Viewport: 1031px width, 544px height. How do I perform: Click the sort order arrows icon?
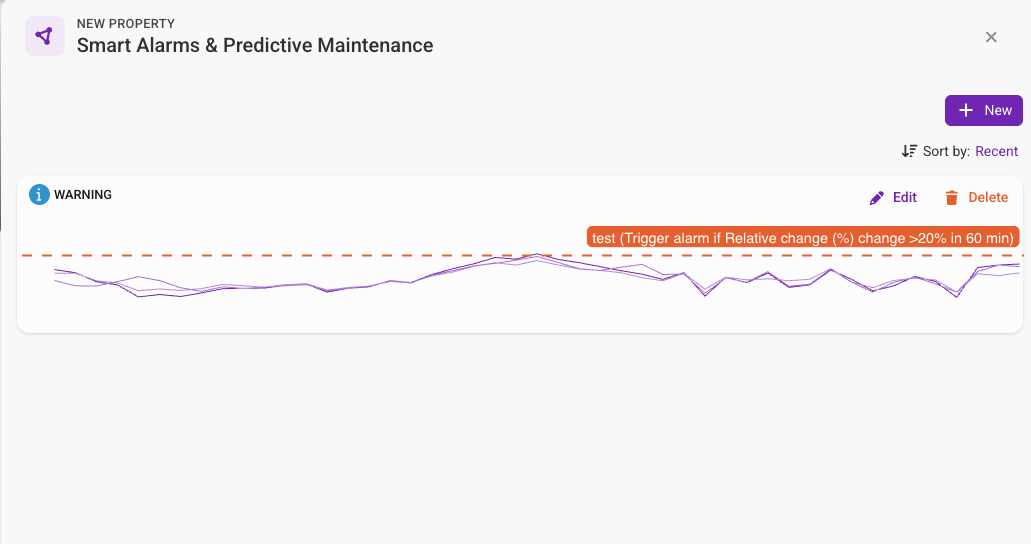[909, 152]
